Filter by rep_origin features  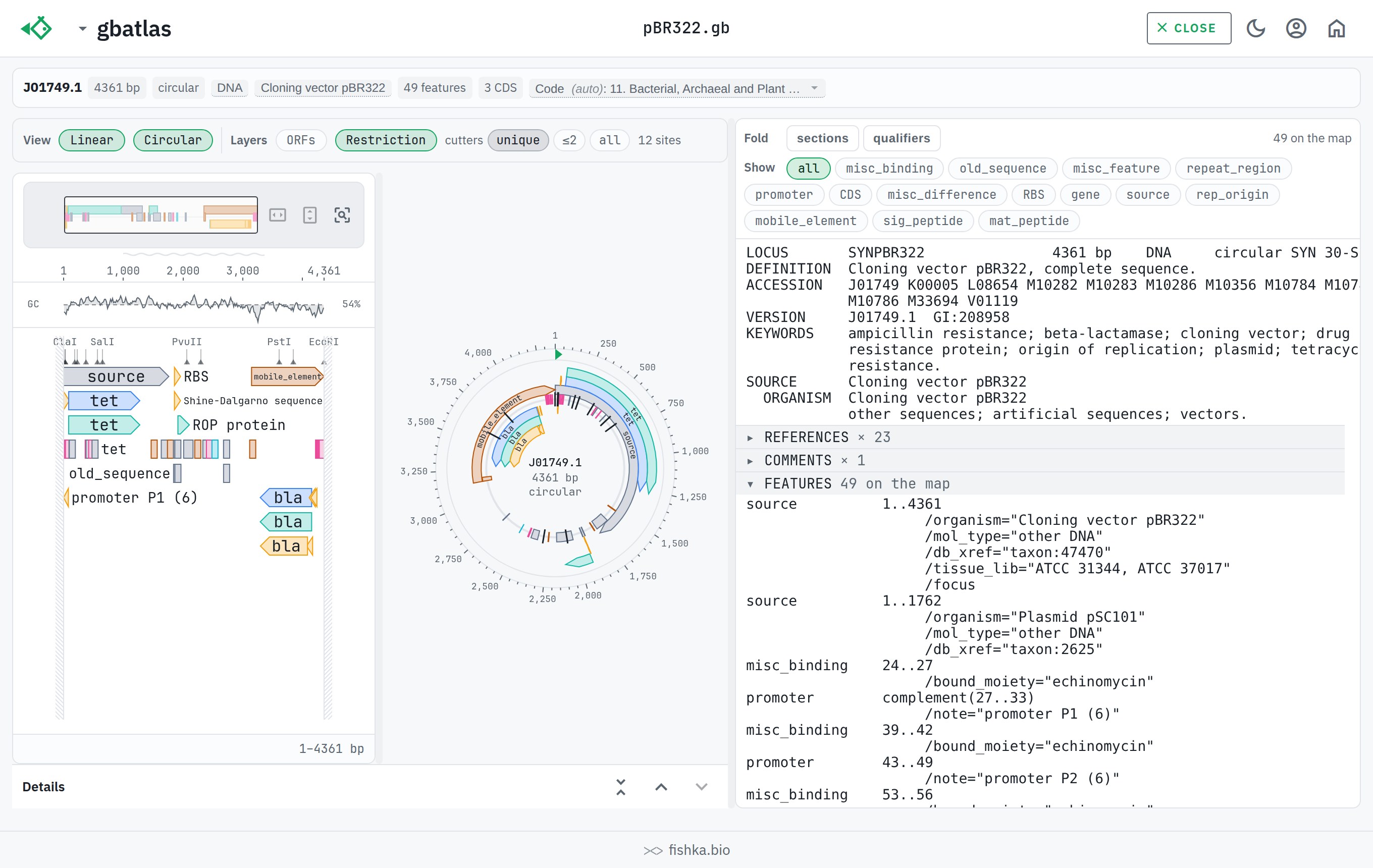point(1232,194)
